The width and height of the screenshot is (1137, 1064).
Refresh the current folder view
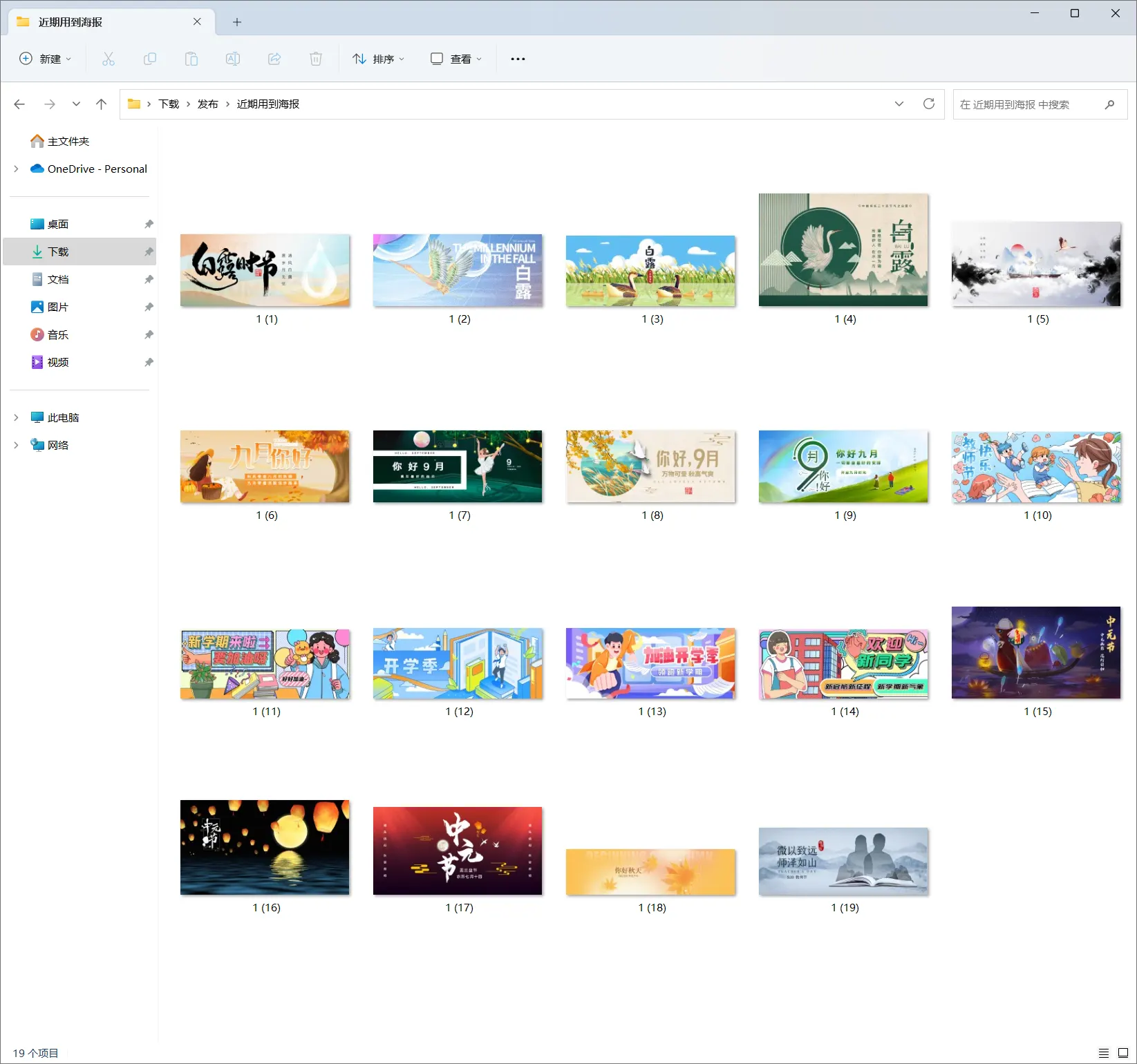(x=929, y=104)
